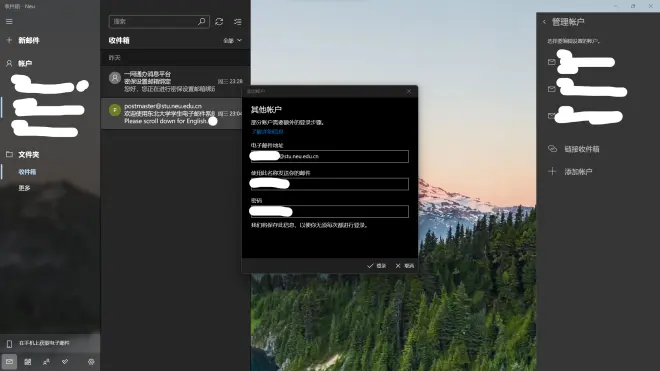Viewport: 660px width, 371px height.
Task: Click the plus icon beside 新邮件
Action: (x=9, y=40)
